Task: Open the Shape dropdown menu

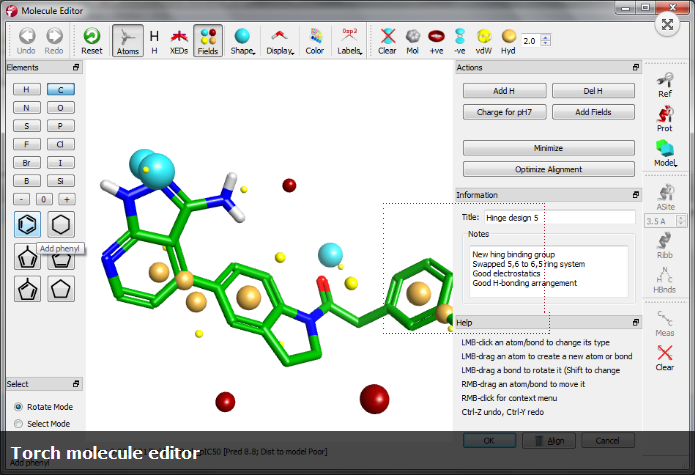Action: 243,41
